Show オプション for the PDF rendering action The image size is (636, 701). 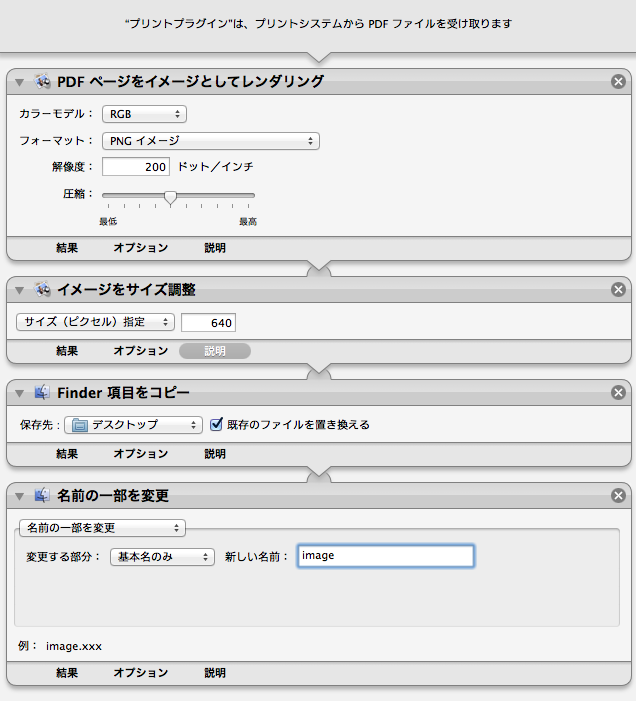[141, 248]
